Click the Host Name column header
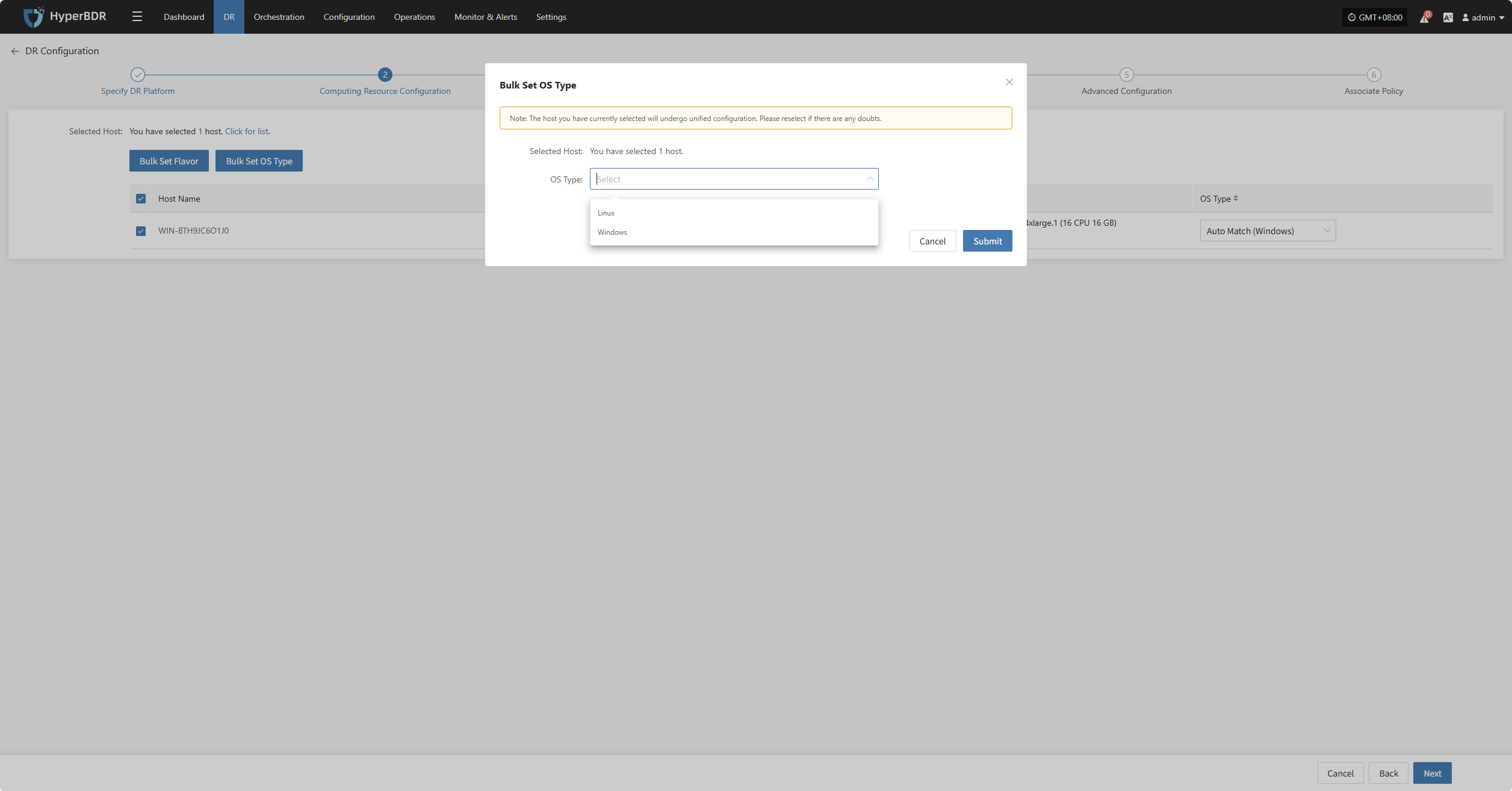The height and width of the screenshot is (791, 1512). (x=179, y=199)
